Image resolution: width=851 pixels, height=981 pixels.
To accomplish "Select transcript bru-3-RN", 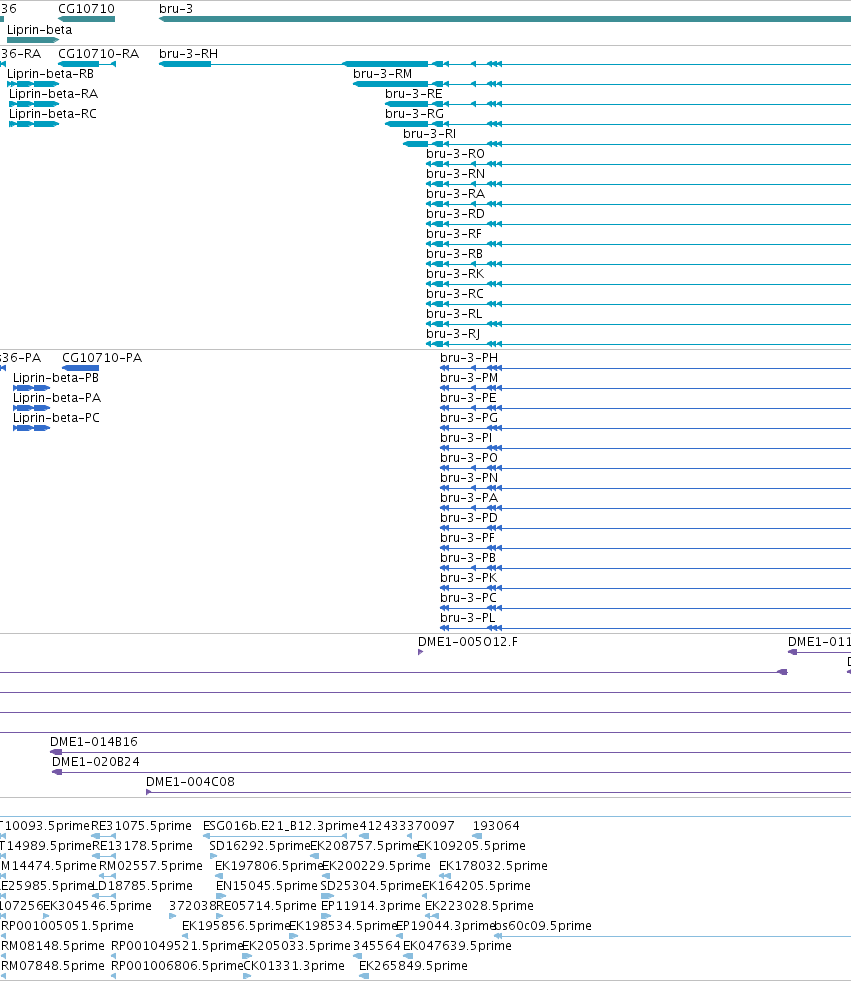I will click(456, 174).
